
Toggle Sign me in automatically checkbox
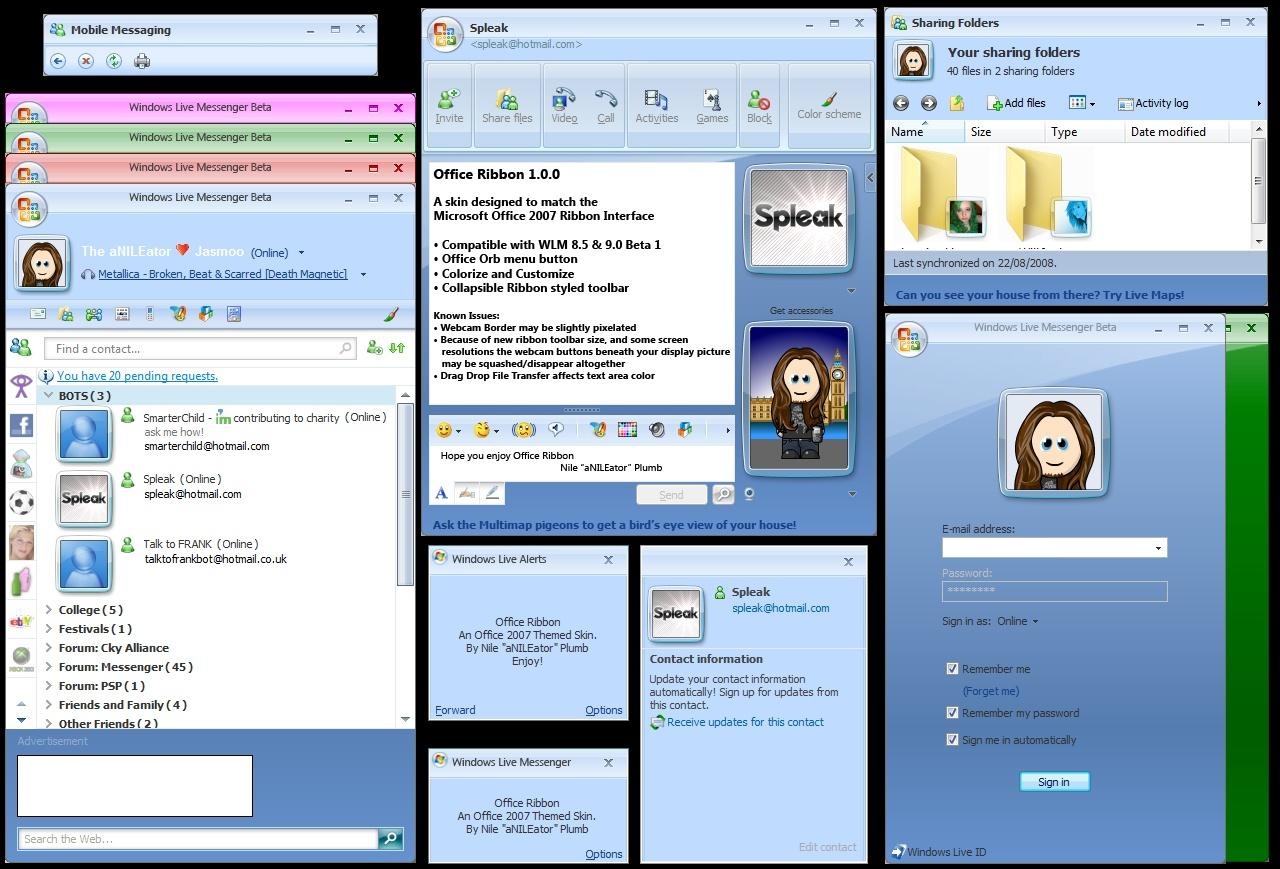[952, 740]
